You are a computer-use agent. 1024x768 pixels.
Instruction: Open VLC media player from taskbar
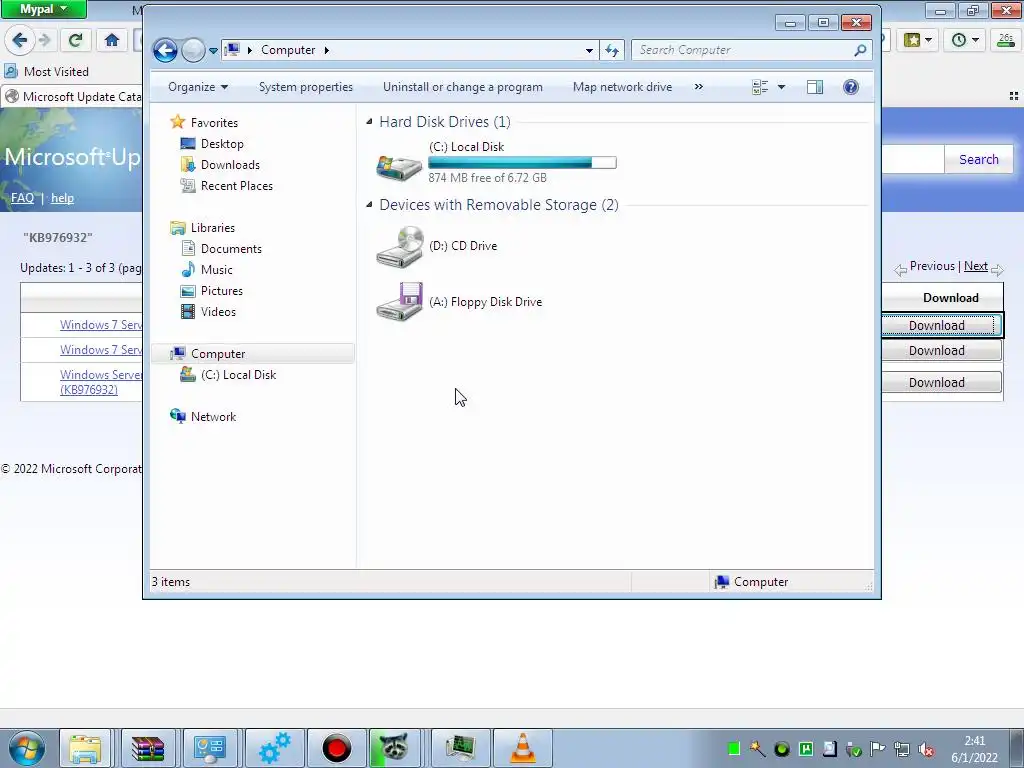(x=522, y=748)
